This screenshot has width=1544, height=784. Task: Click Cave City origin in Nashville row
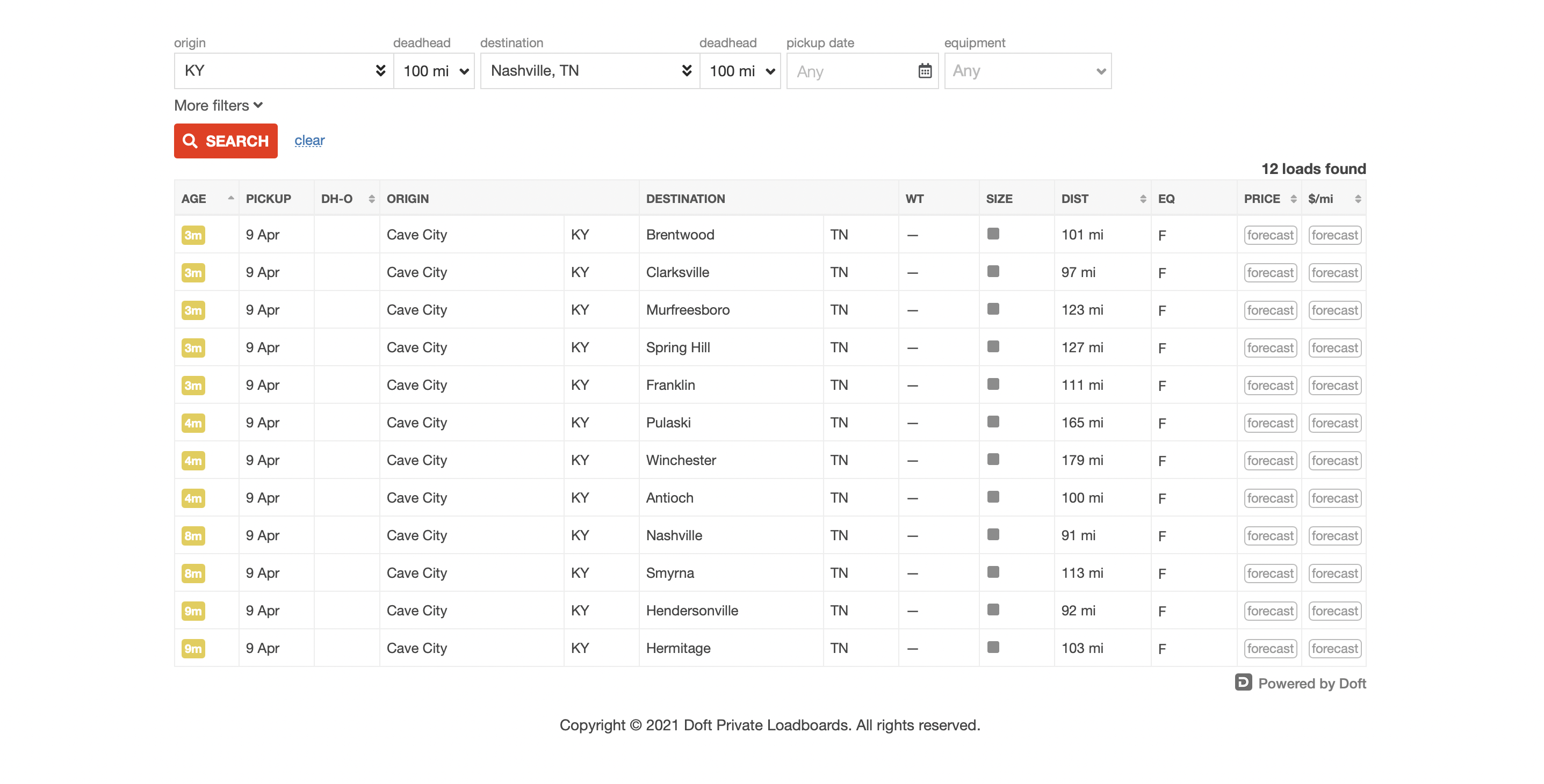(416, 535)
